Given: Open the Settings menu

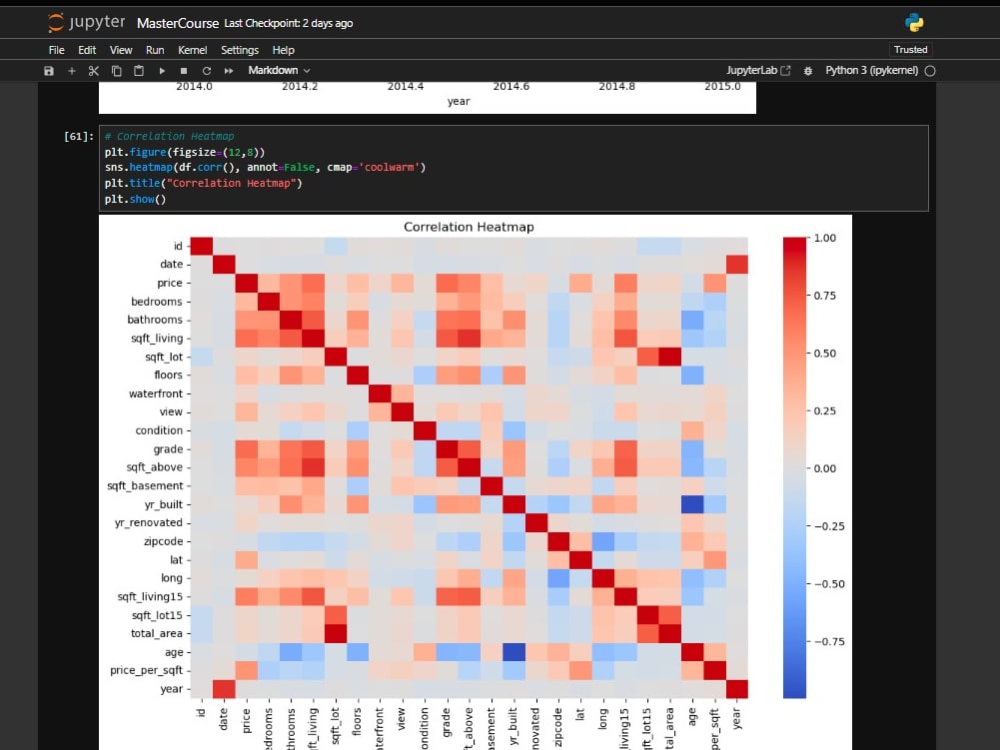Looking at the screenshot, I should click(x=240, y=50).
